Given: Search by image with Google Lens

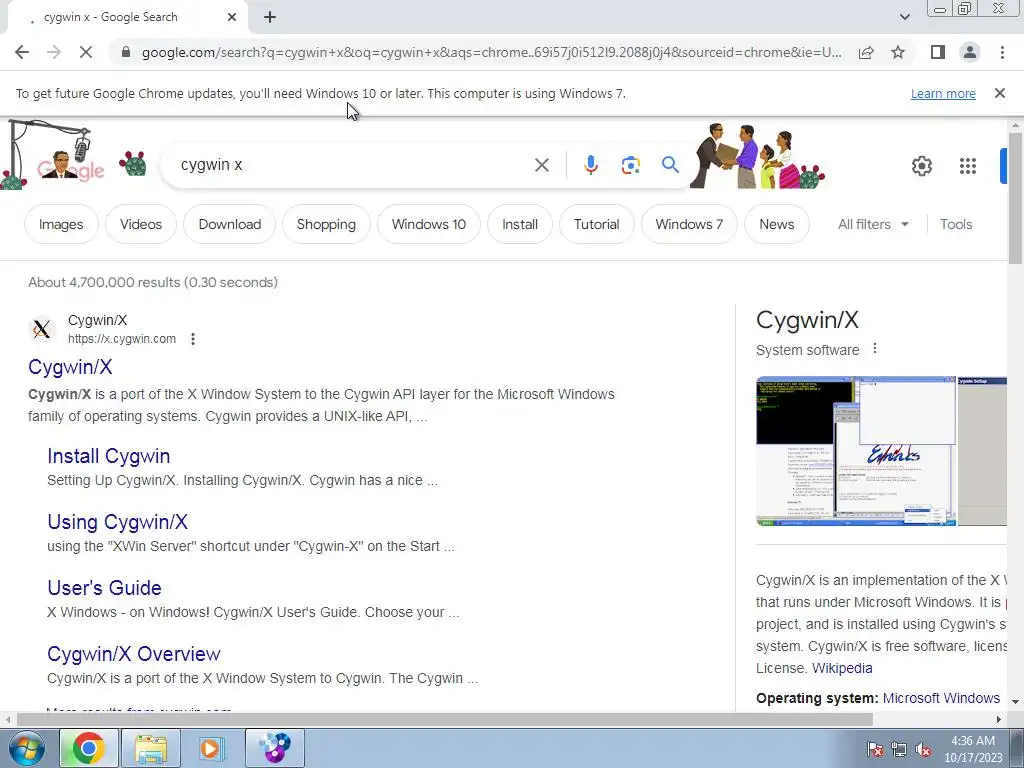Looking at the screenshot, I should coord(630,165).
